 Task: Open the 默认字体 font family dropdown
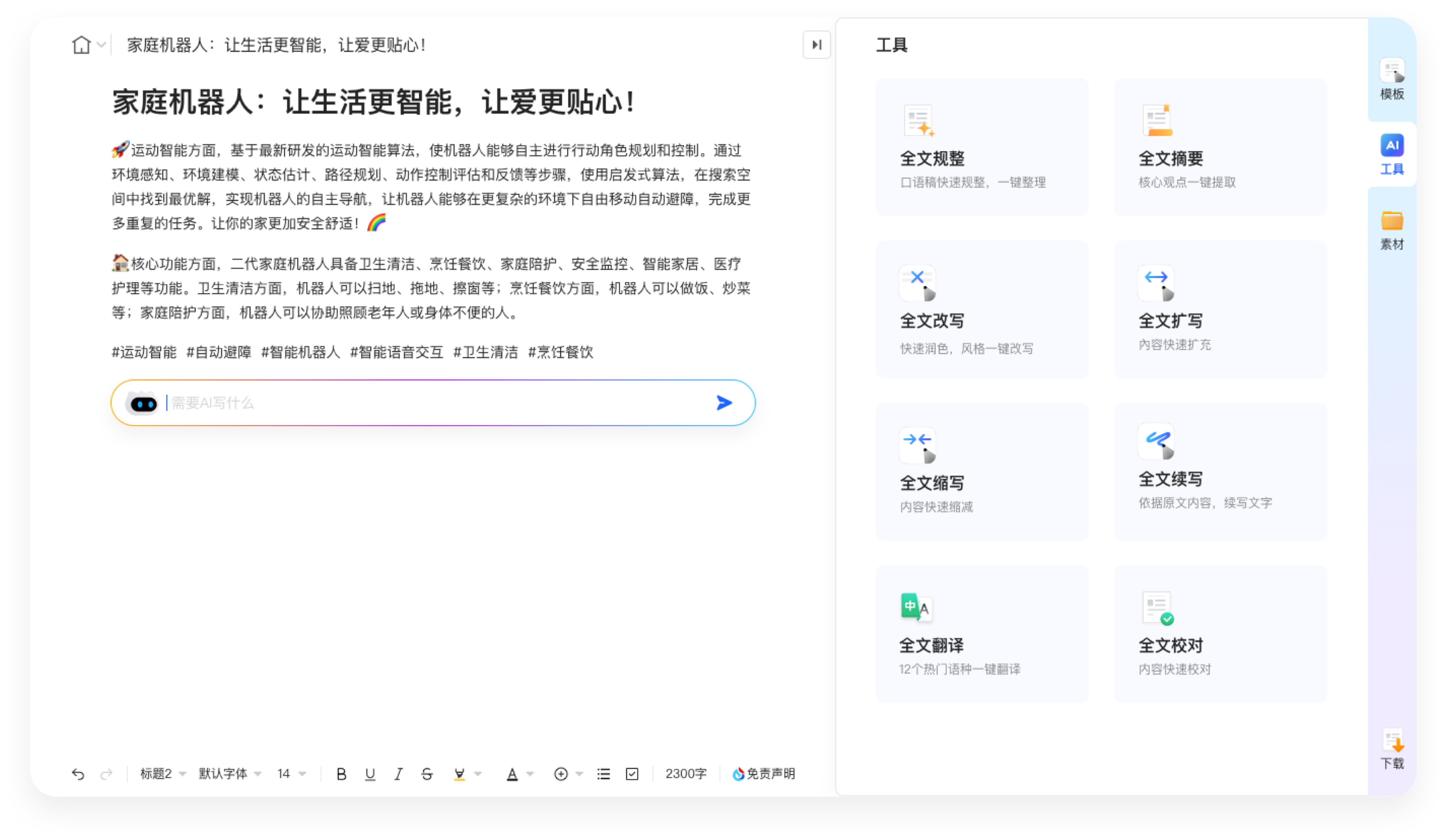pos(228,774)
